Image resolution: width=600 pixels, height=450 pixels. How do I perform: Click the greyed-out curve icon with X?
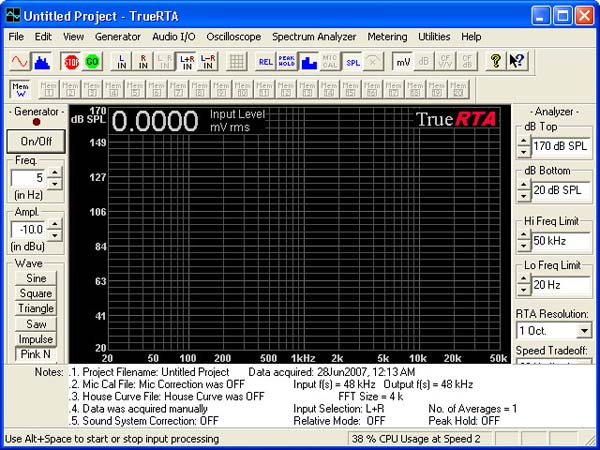(x=373, y=61)
